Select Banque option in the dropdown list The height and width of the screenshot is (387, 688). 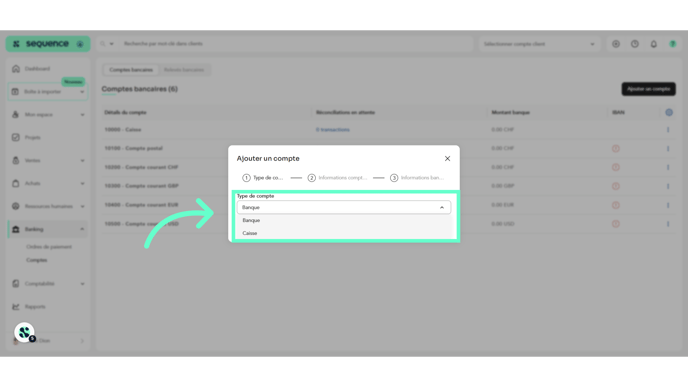pyautogui.click(x=344, y=220)
